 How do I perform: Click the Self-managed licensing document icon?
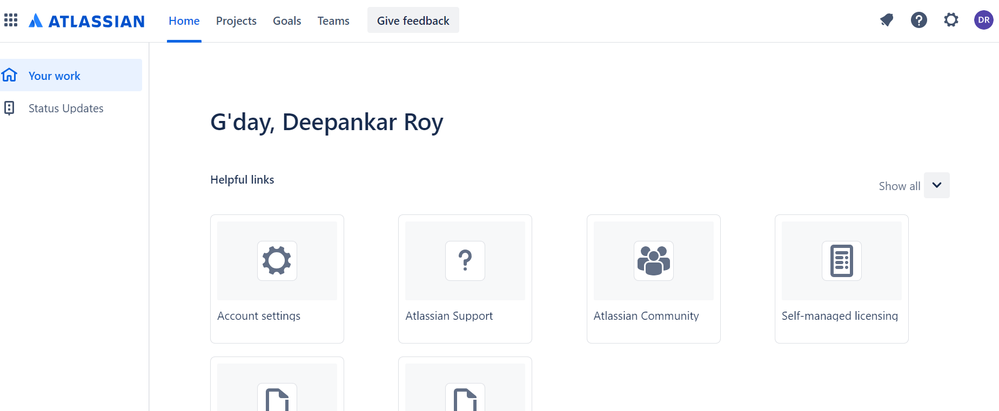842,261
